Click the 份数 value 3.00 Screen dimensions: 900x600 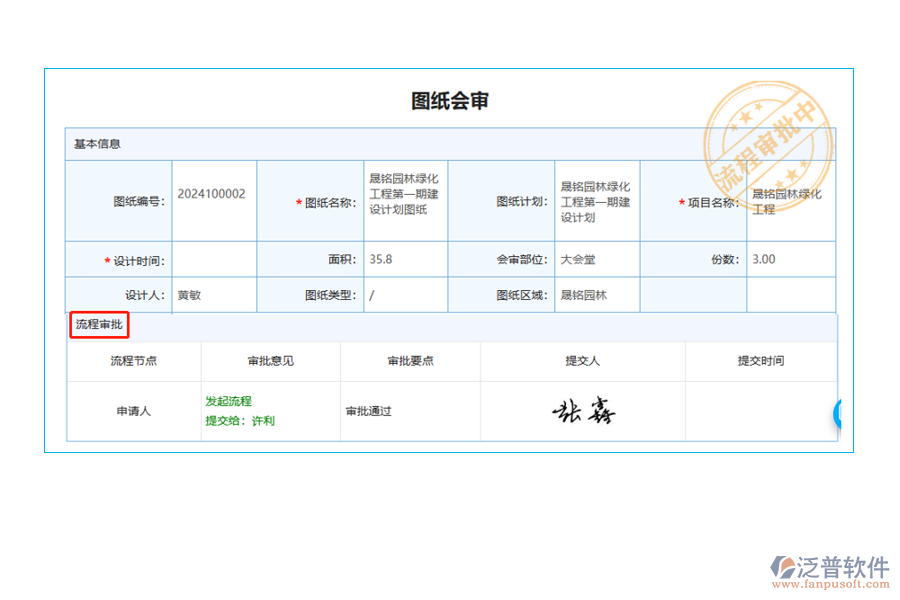point(763,259)
